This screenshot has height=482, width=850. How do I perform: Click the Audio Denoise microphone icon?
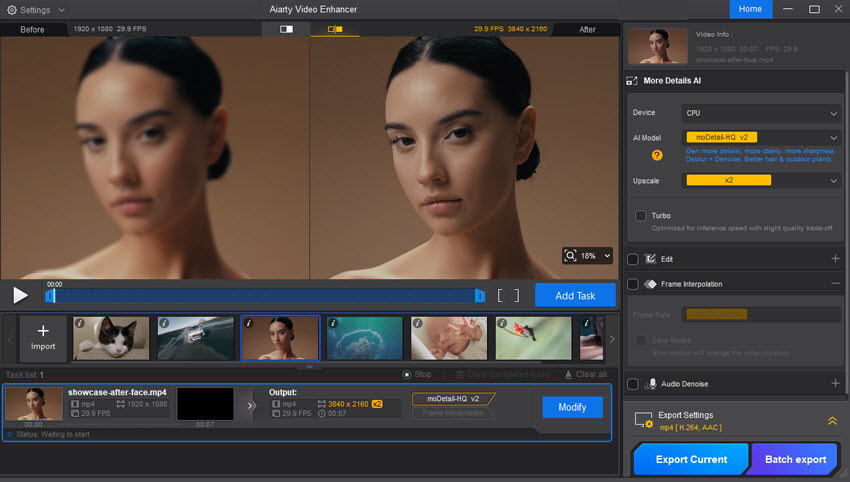pos(651,384)
